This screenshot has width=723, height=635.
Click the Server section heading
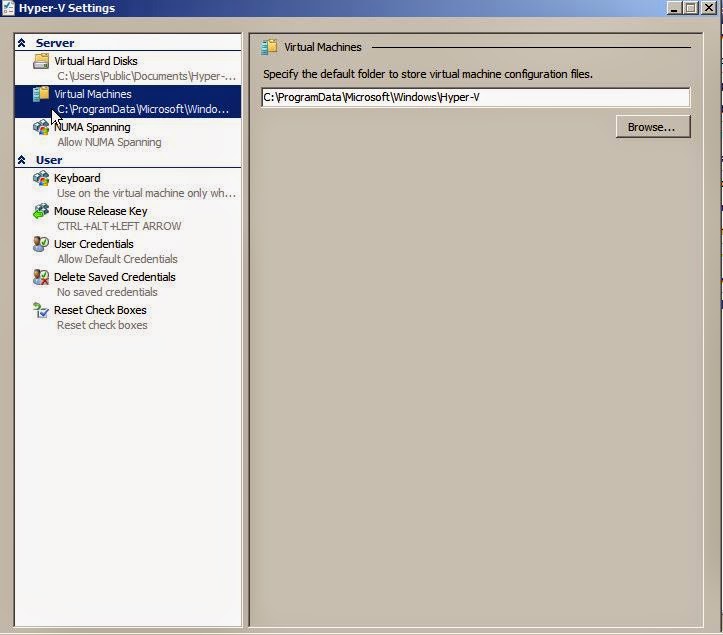tap(55, 43)
